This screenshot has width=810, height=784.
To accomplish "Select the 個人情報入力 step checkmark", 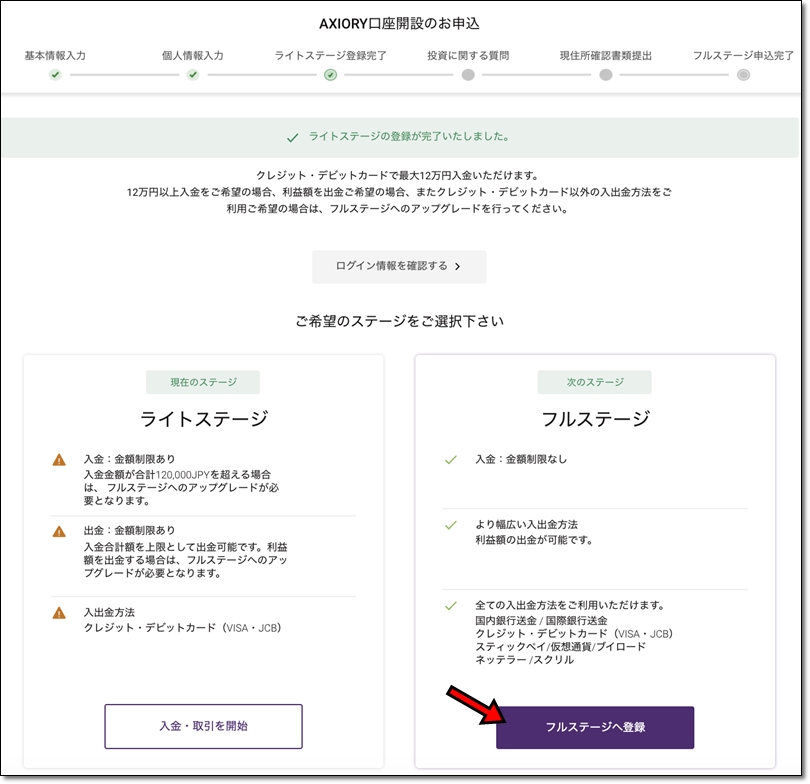I will click(x=193, y=75).
